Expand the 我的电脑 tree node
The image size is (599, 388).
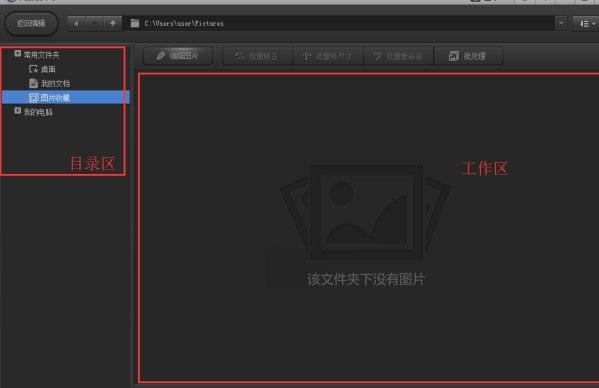[x=18, y=111]
